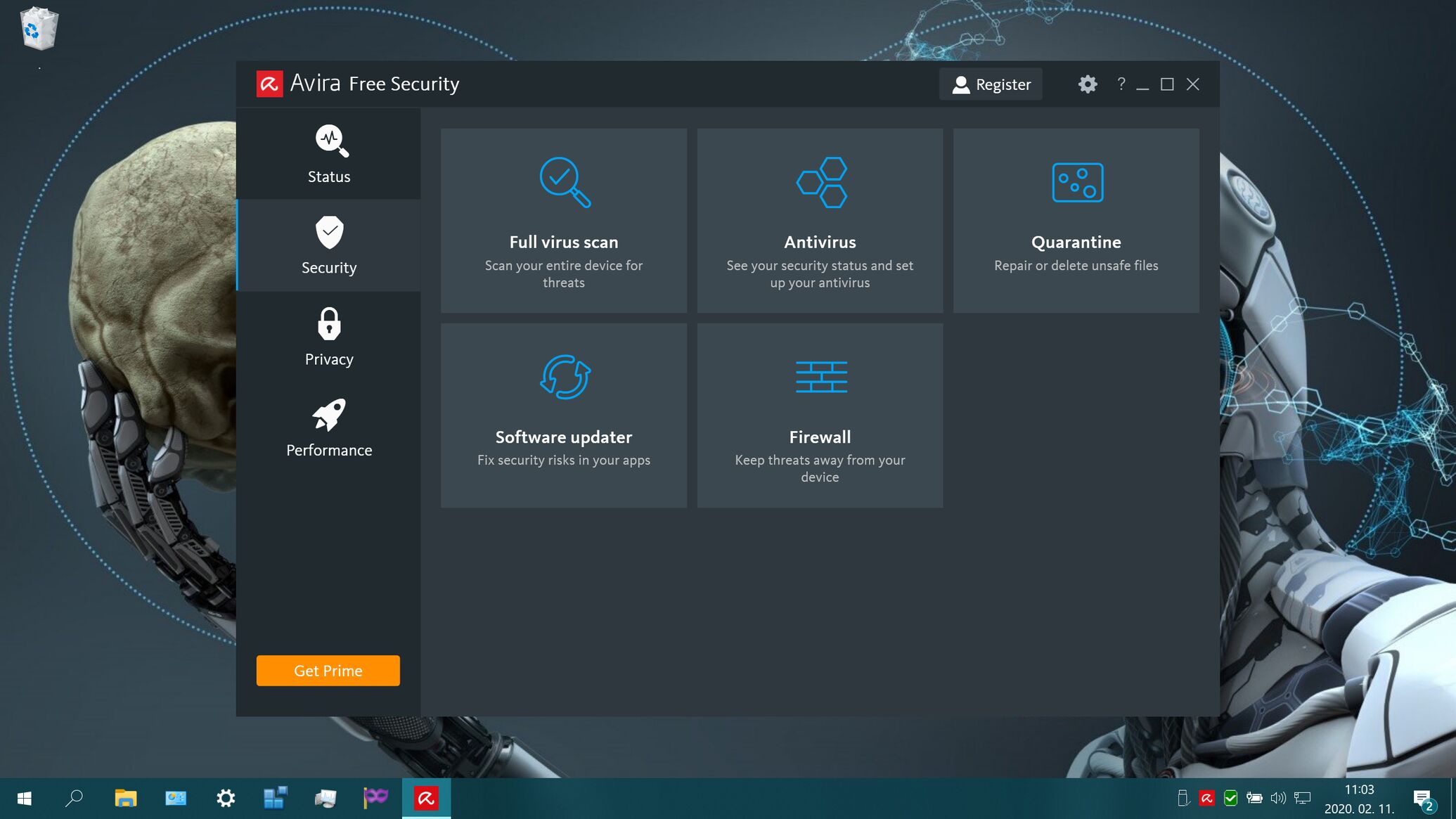
Task: Maximize the Avira window
Action: point(1167,84)
